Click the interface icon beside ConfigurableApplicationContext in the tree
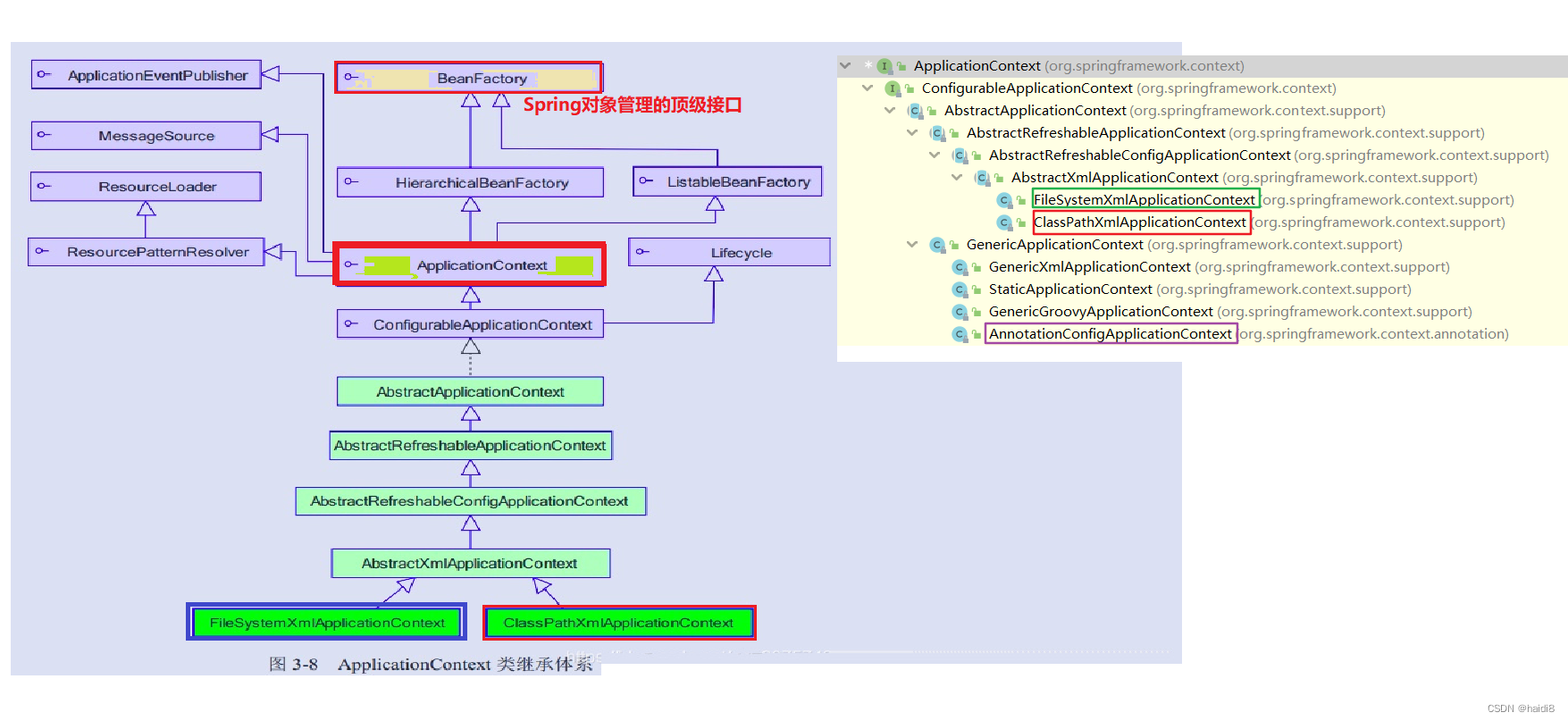This screenshot has width=1568, height=721. coord(893,88)
